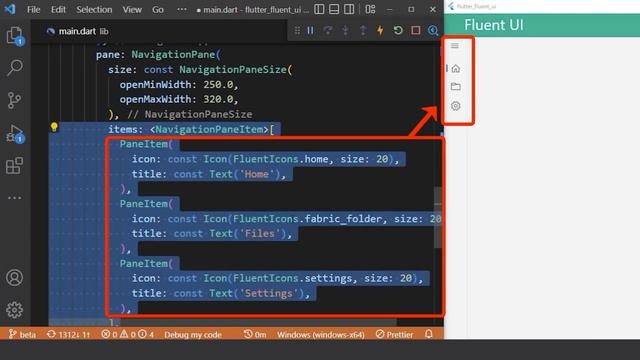Open the Go menu
The height and width of the screenshot is (360, 640).
coord(158,9)
